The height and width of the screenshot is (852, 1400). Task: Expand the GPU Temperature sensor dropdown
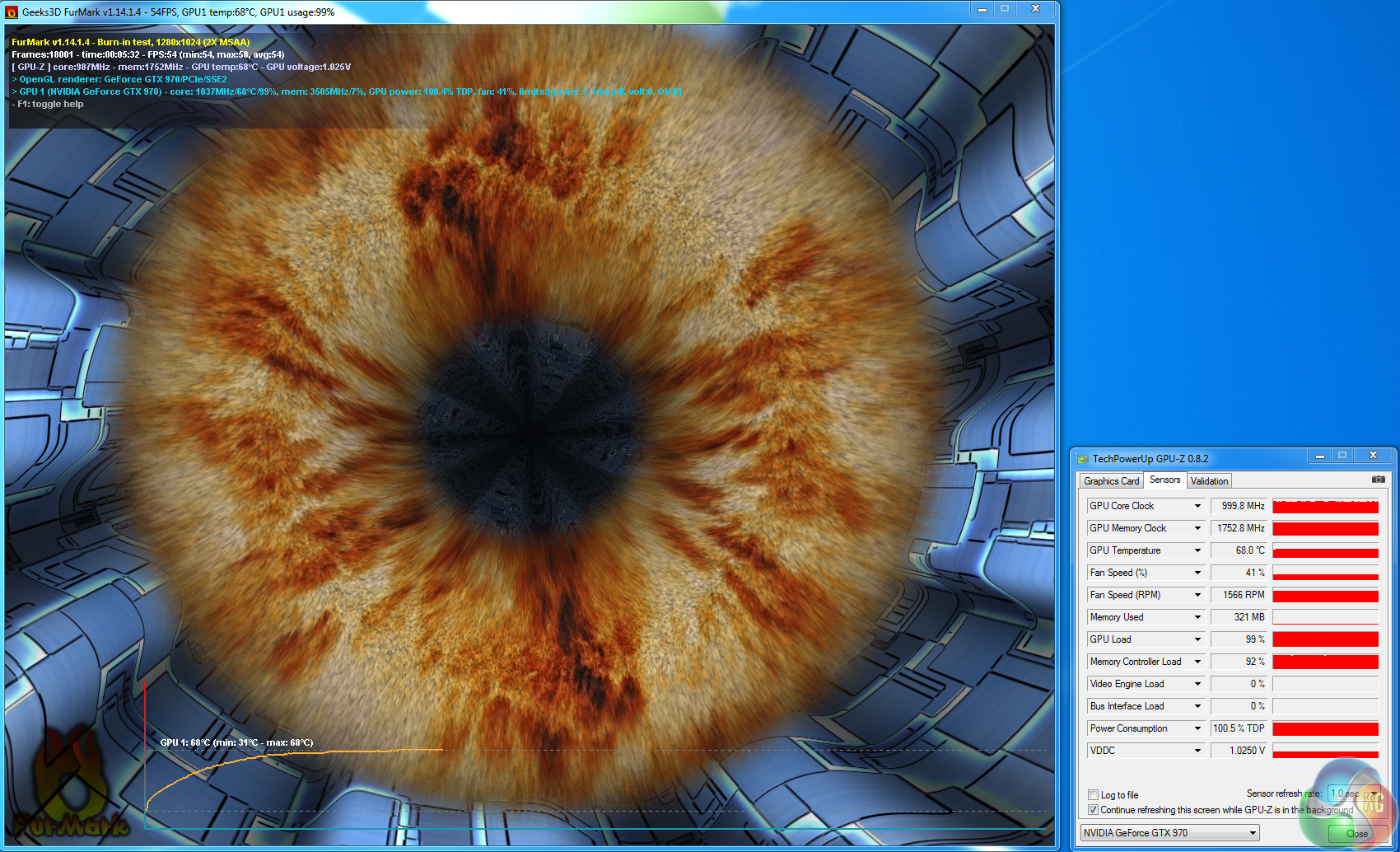1197,550
